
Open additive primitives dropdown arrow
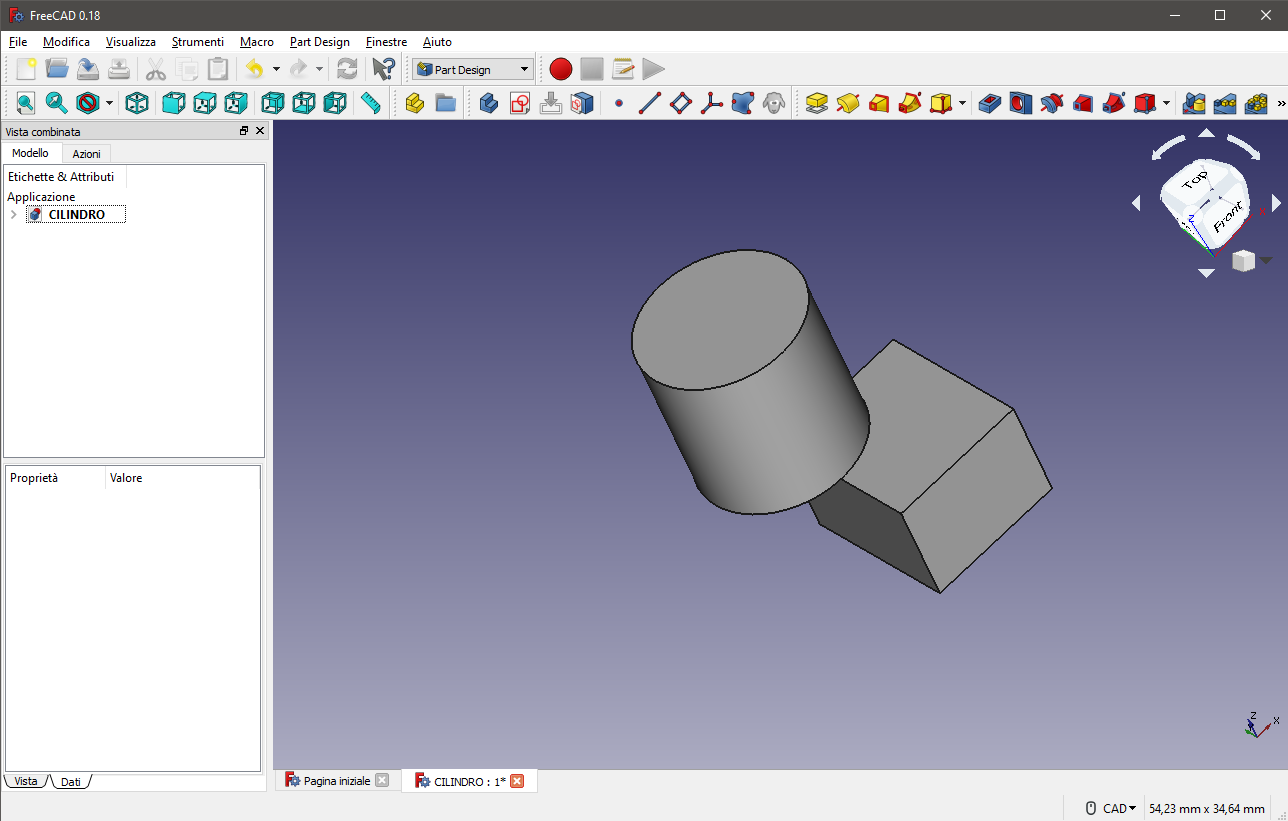(x=962, y=103)
